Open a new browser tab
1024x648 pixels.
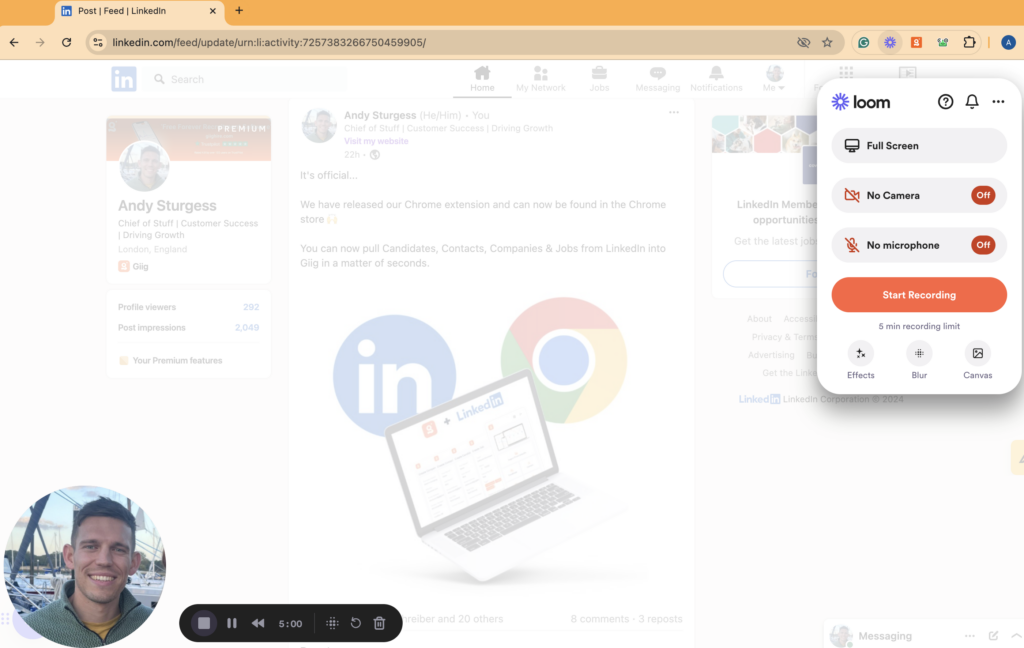(x=239, y=10)
